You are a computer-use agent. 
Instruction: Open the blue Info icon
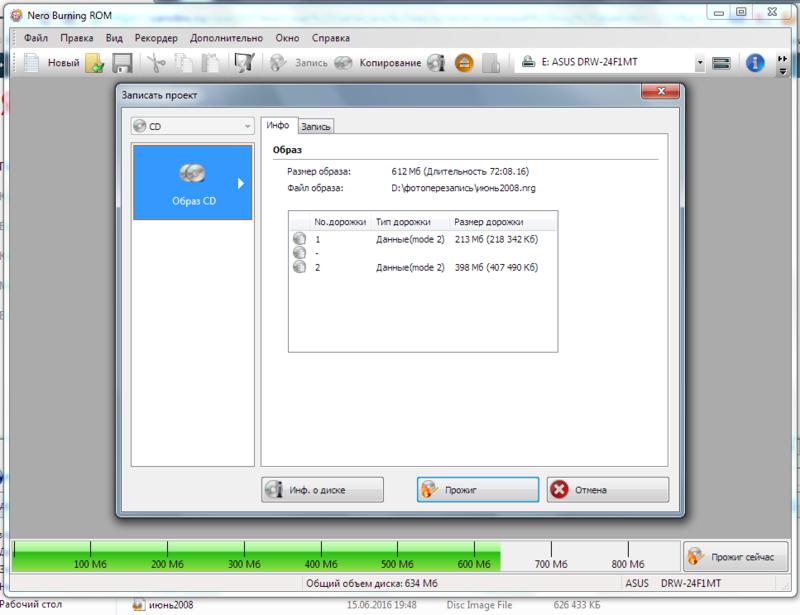755,63
